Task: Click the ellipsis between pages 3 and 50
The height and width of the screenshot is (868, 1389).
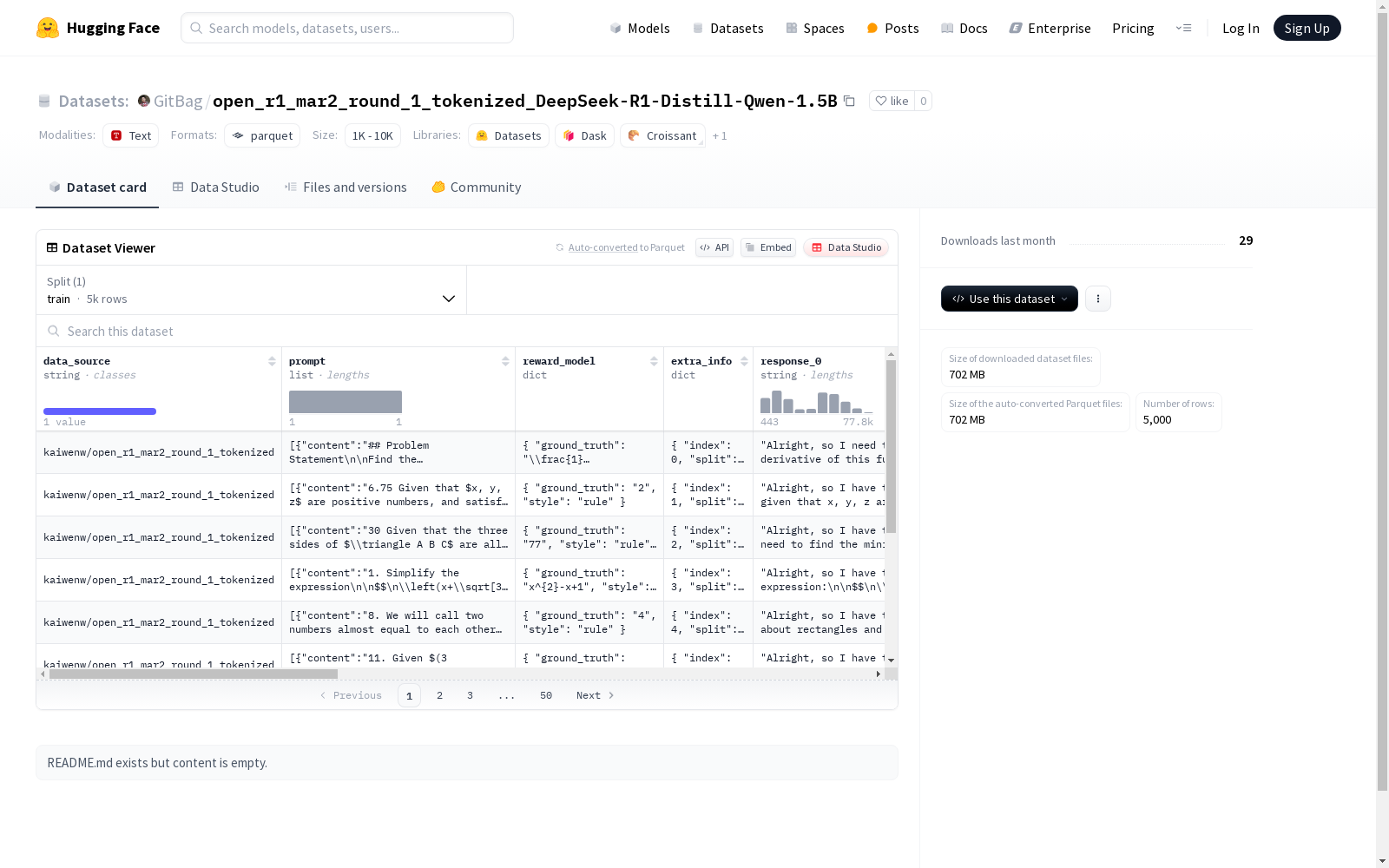Action: pyautogui.click(x=507, y=695)
